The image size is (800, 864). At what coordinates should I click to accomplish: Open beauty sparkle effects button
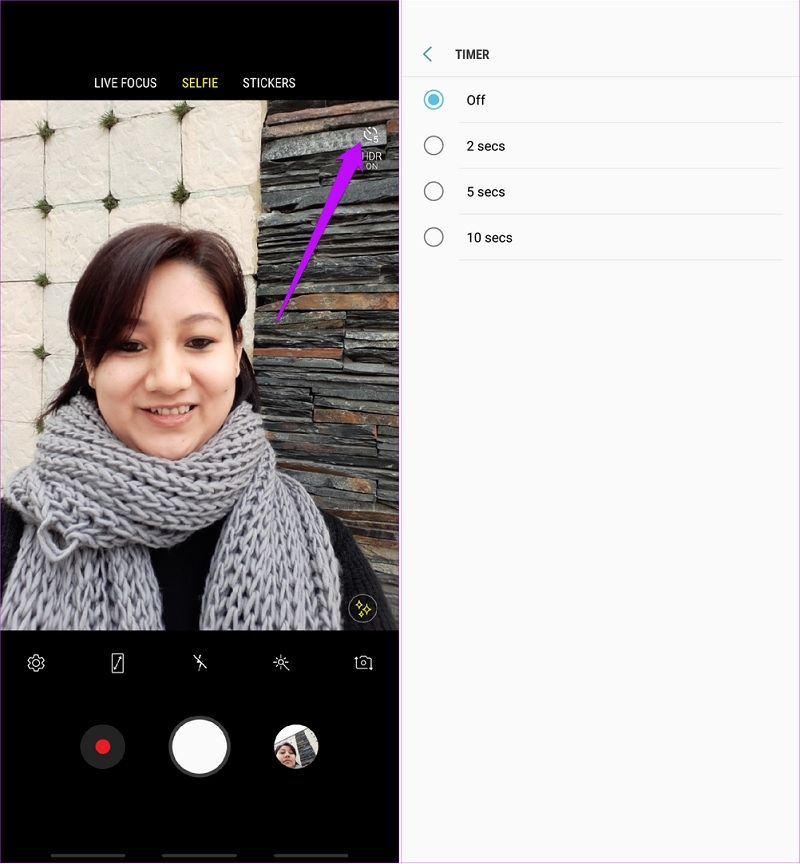pyautogui.click(x=363, y=609)
